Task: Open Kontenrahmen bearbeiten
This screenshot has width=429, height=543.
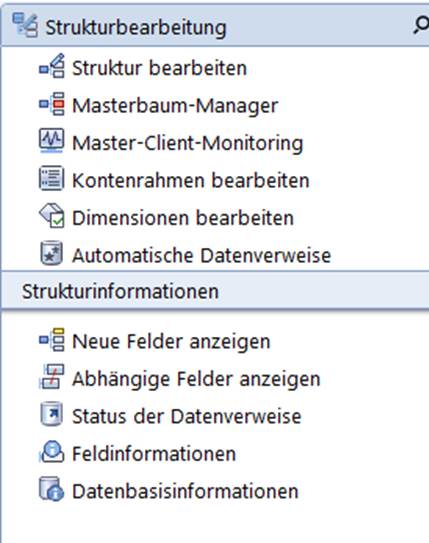Action: tap(190, 180)
